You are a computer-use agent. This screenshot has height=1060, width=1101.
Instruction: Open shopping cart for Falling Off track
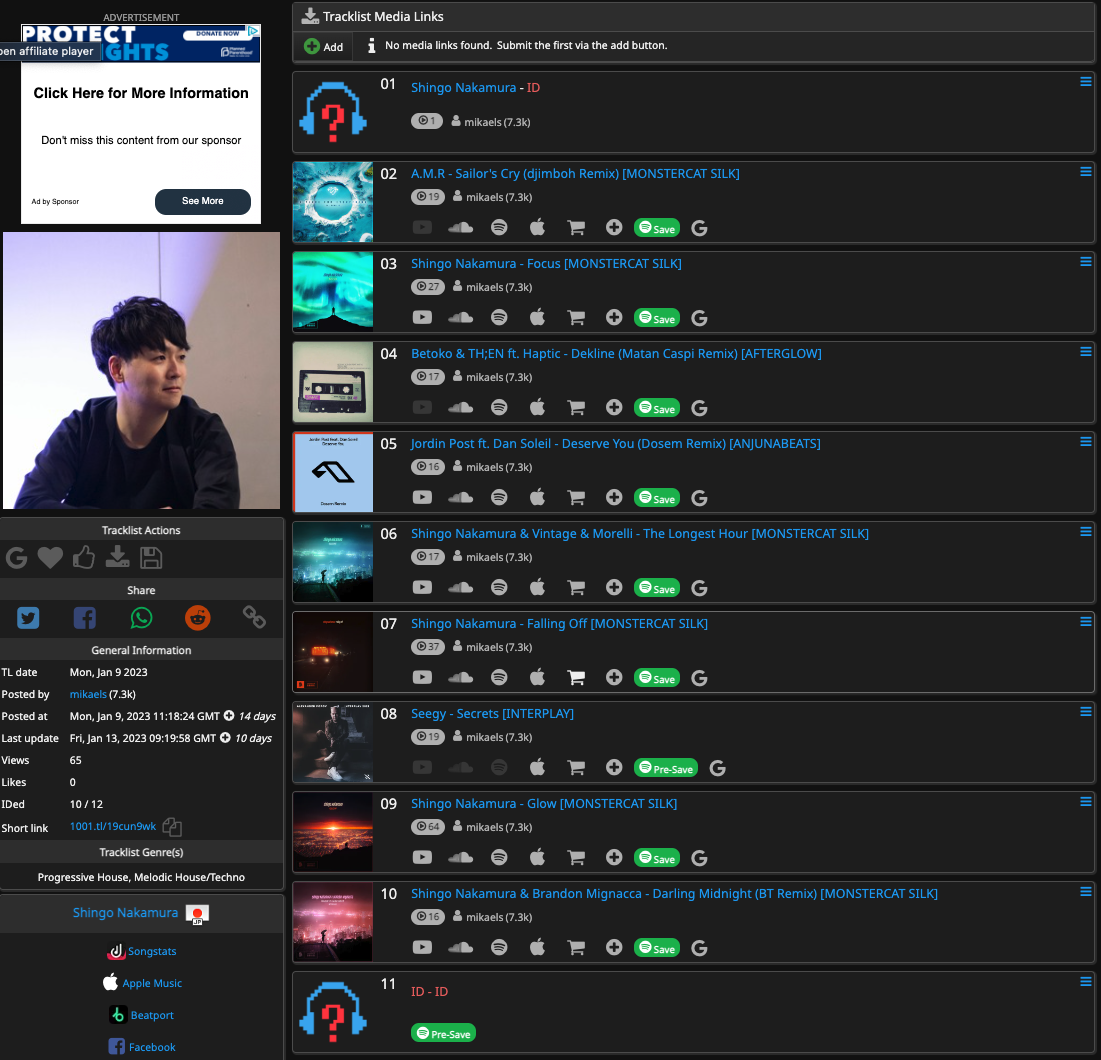pos(576,678)
